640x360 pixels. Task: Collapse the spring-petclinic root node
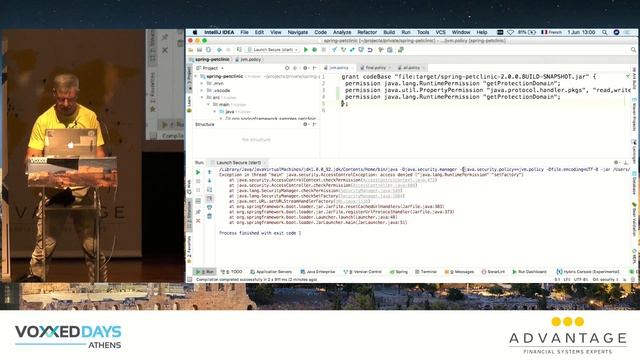[196, 76]
